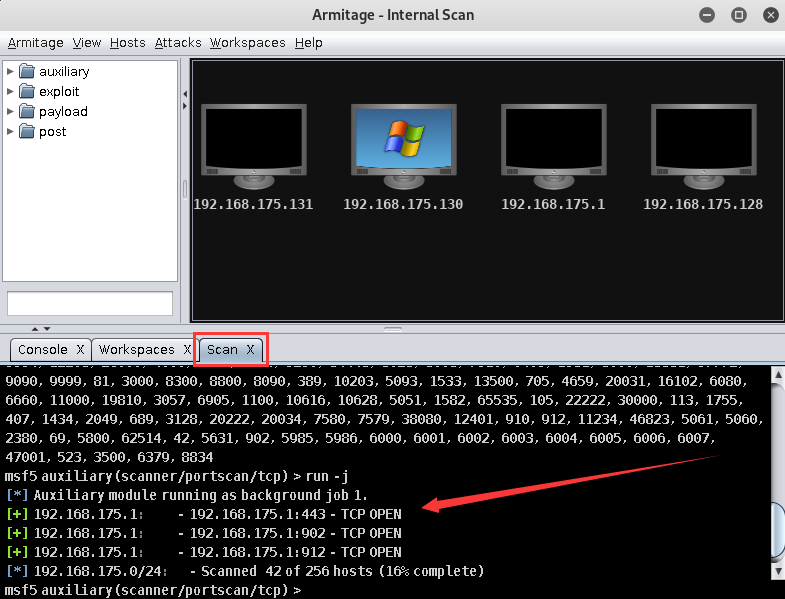Switch to the Scan tab

[222, 350]
